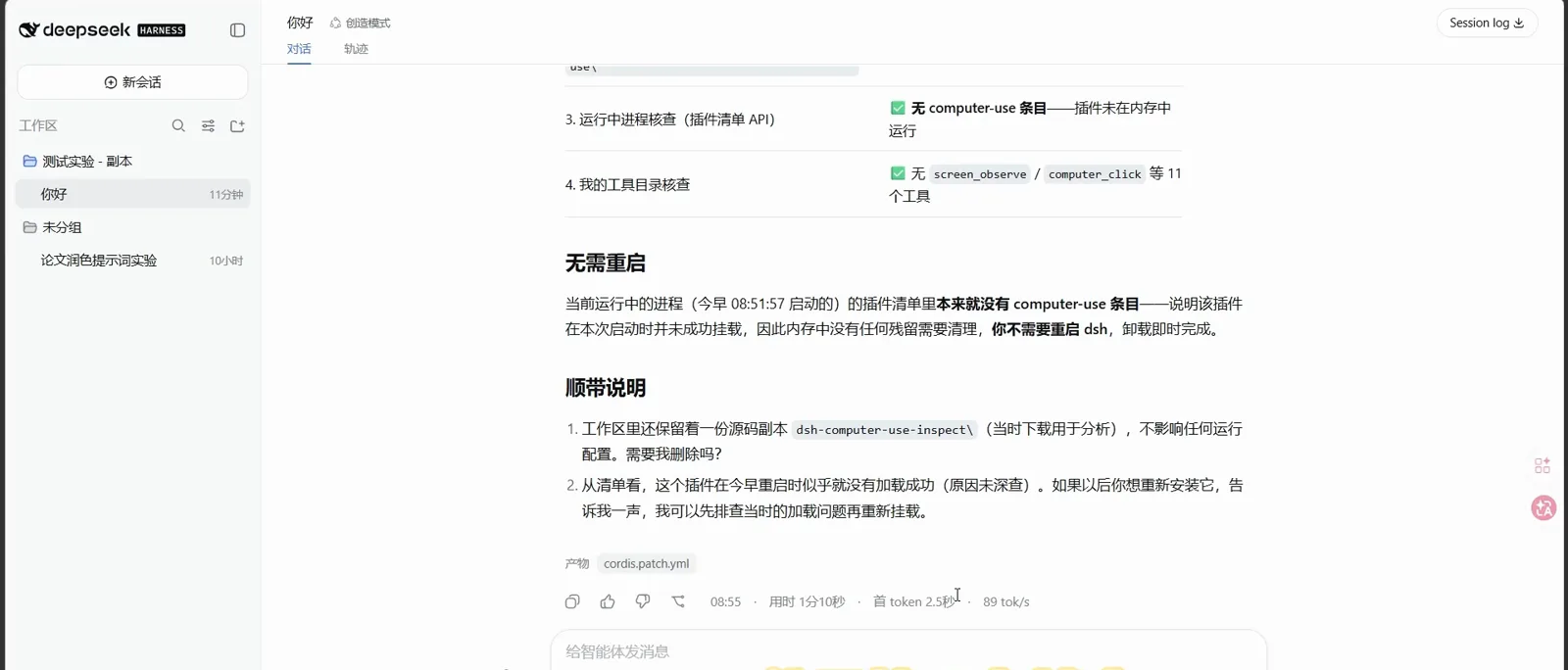Search the workspace with magnifier icon
Screen dimensions: 1568x670
tap(178, 125)
